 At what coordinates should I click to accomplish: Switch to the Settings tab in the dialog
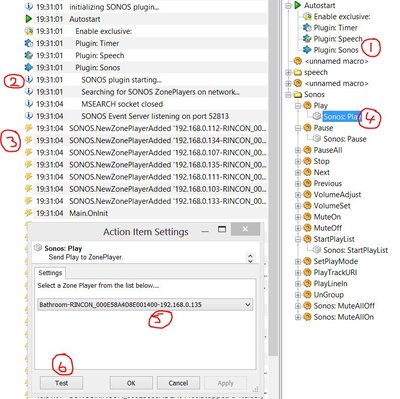pyautogui.click(x=50, y=273)
